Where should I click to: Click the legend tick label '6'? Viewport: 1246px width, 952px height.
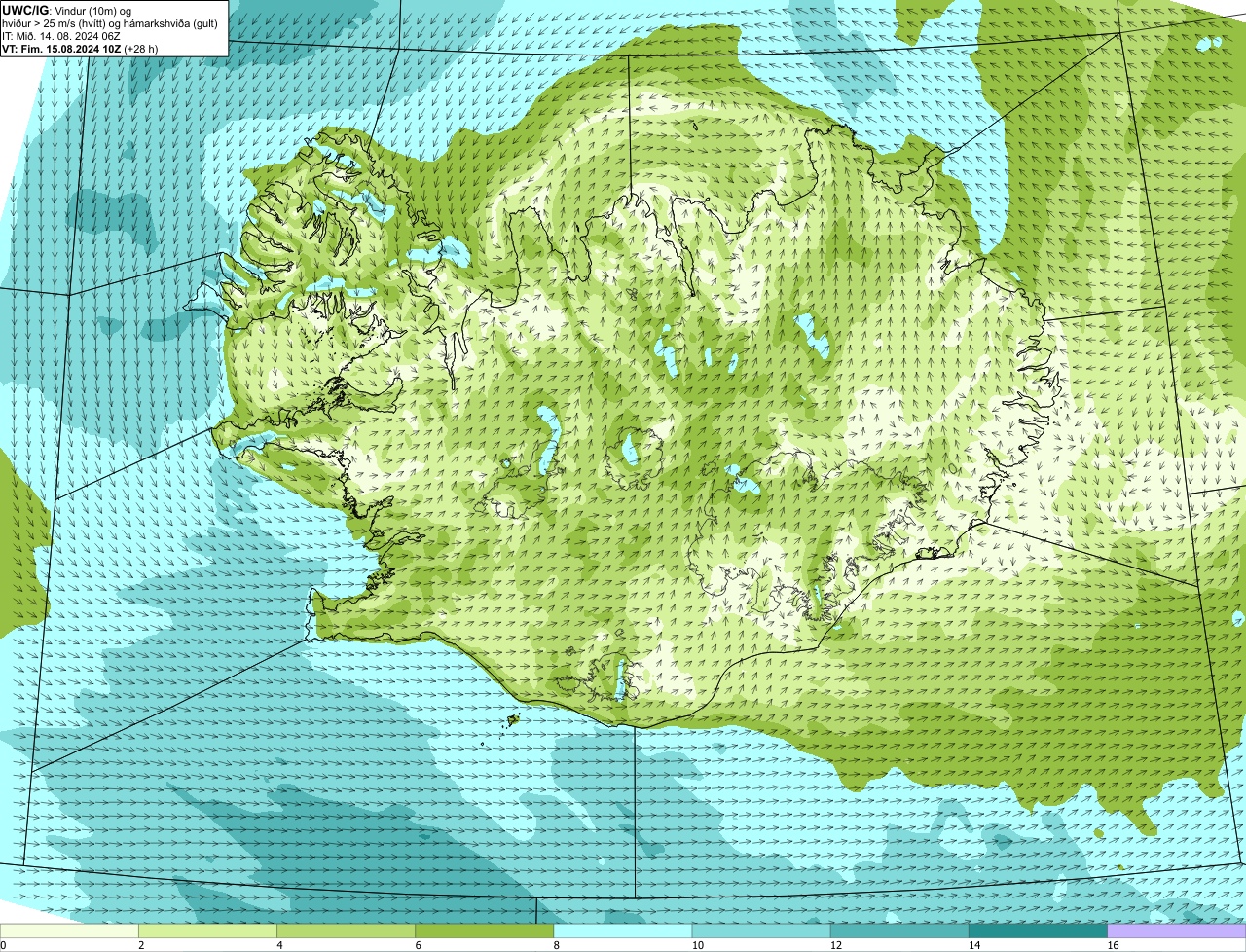click(419, 945)
